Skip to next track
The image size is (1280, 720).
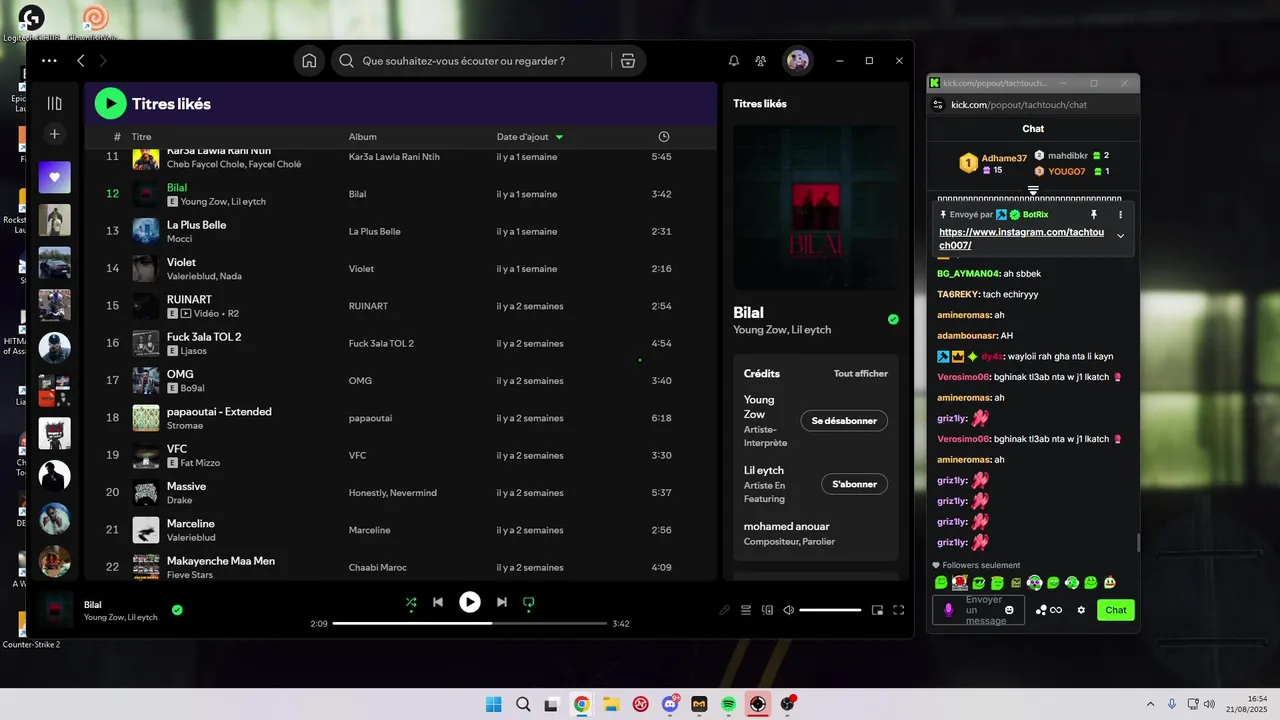coord(502,602)
